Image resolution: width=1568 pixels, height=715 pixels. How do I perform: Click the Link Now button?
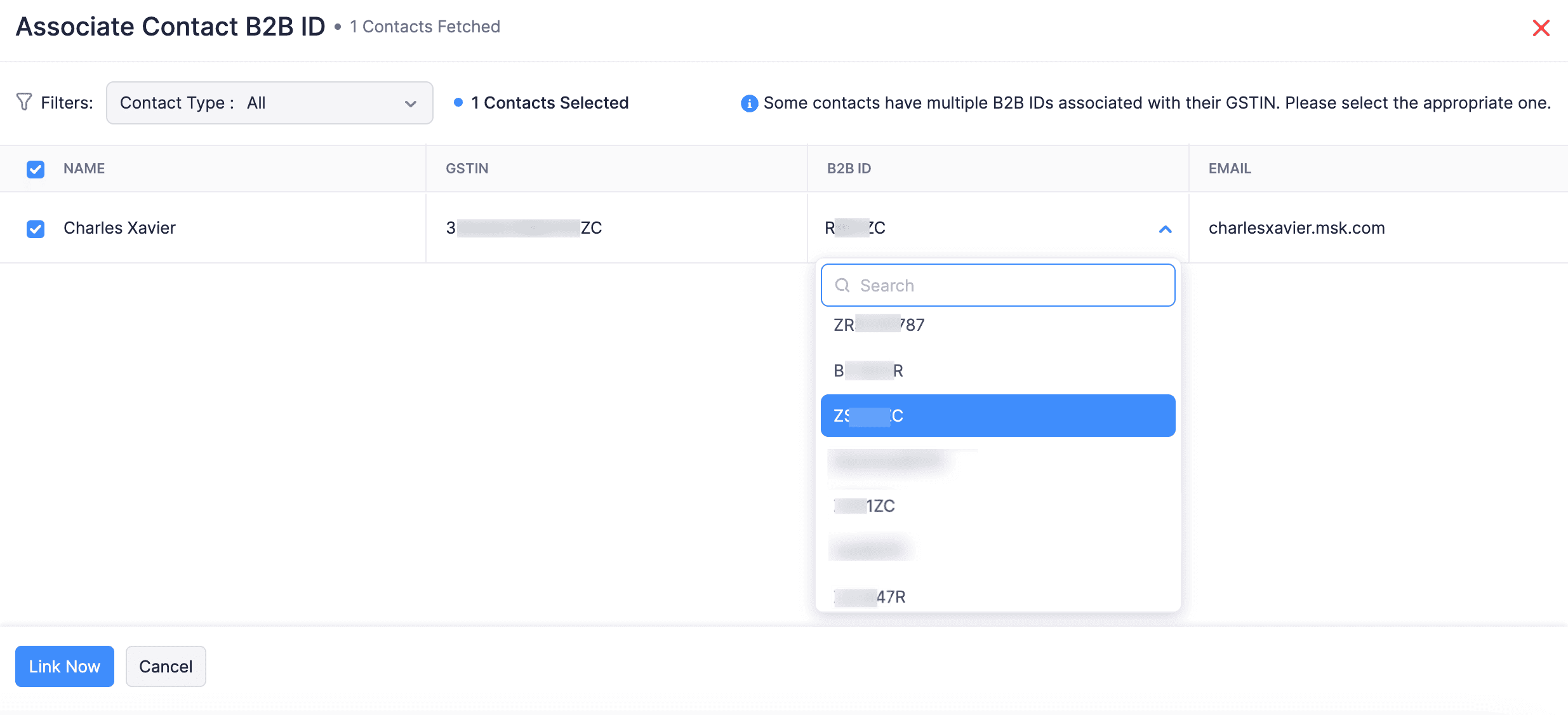64,666
